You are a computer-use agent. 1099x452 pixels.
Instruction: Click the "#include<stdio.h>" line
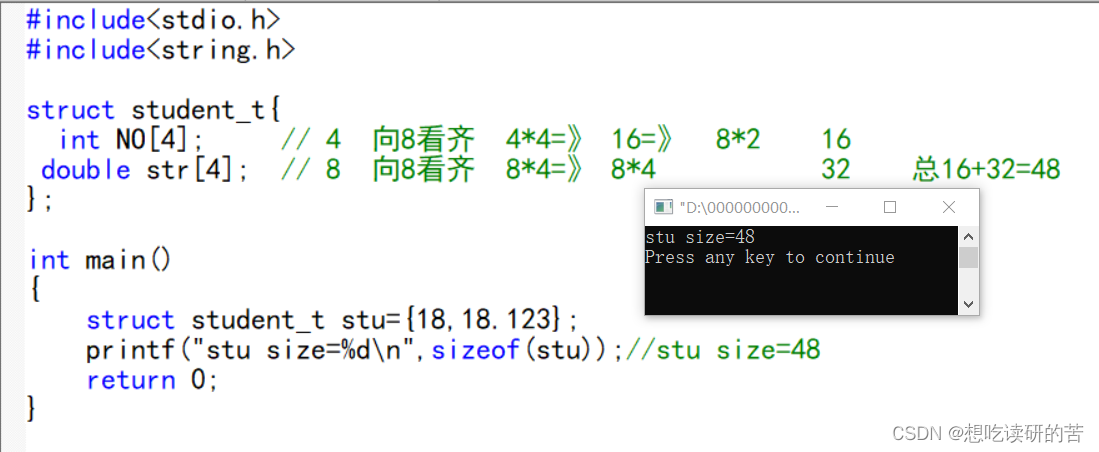click(x=153, y=20)
